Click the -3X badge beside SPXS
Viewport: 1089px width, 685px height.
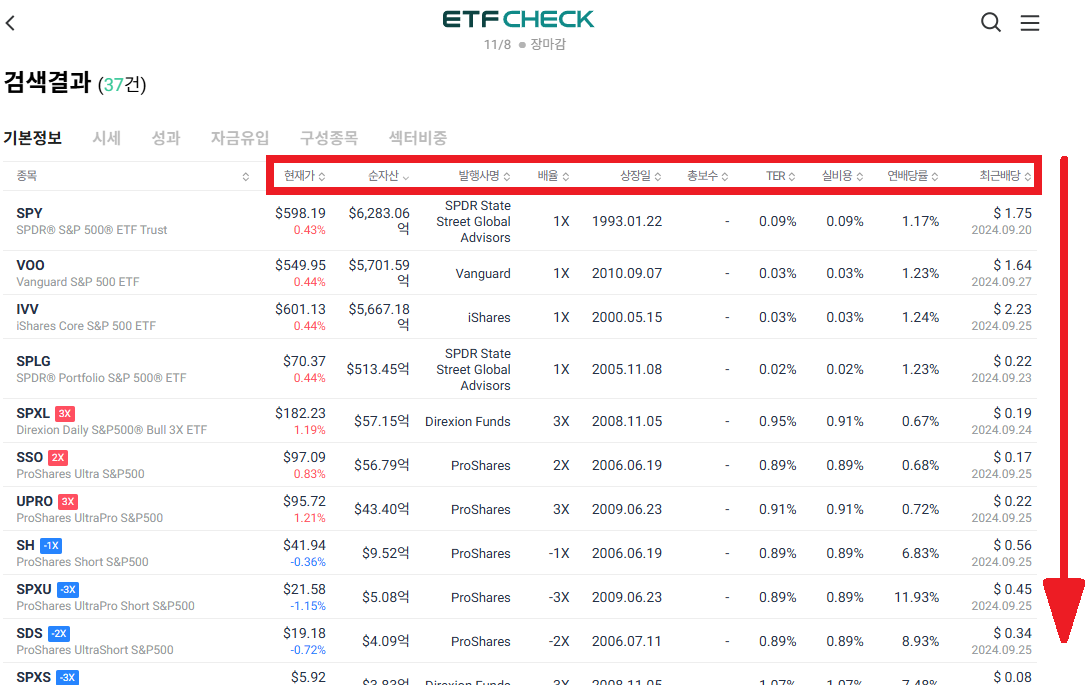point(67,677)
